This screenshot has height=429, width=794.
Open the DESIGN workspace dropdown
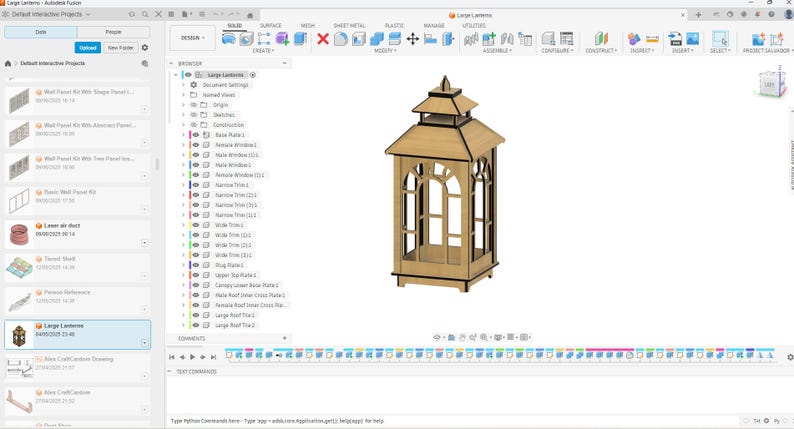(x=192, y=38)
